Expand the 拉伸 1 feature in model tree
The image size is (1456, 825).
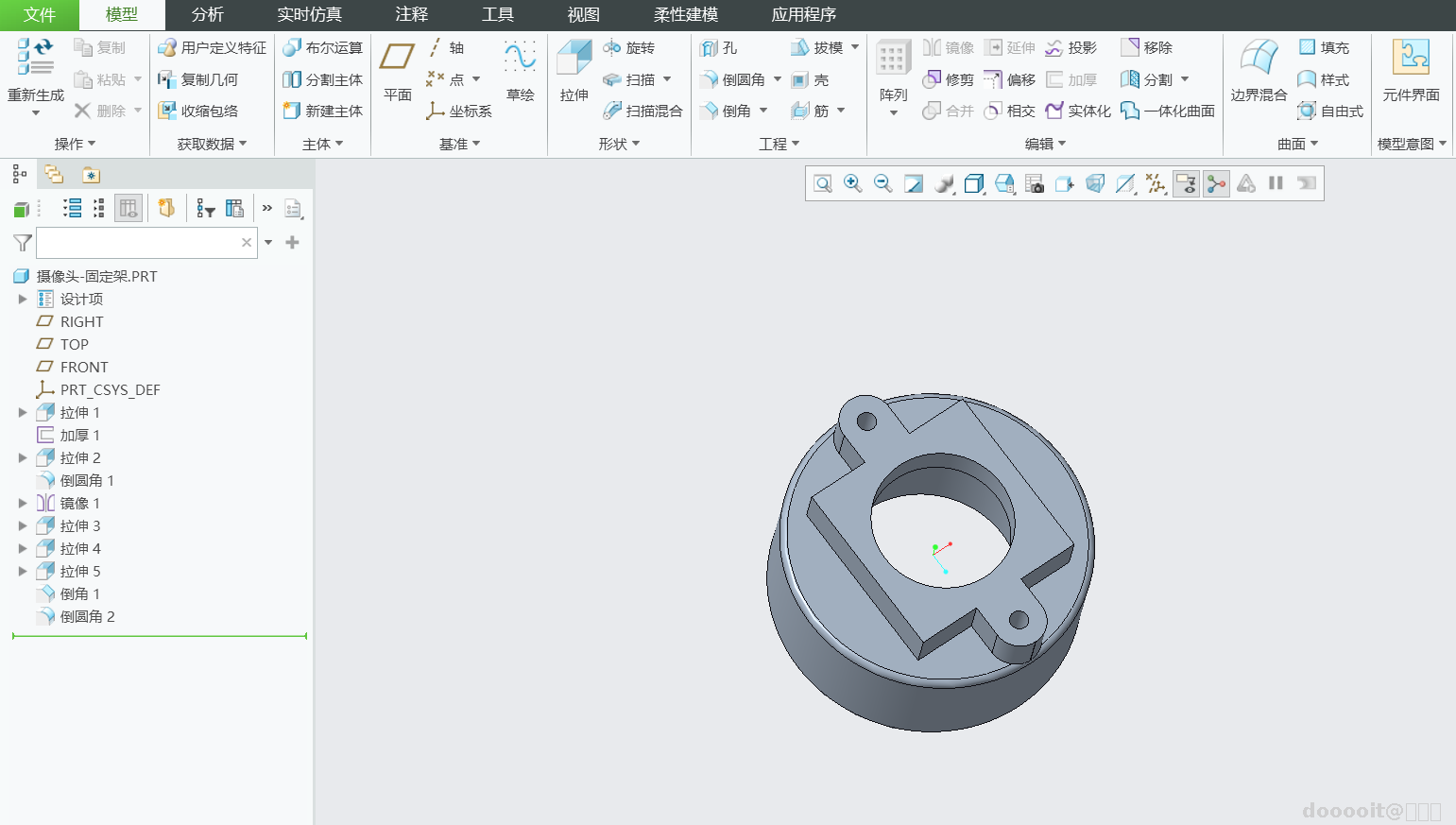pos(23,413)
